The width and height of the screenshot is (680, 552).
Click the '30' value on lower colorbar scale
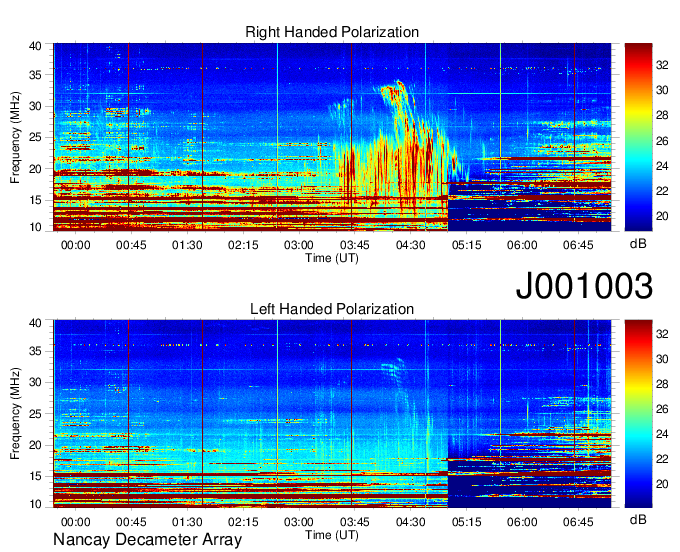(662, 359)
